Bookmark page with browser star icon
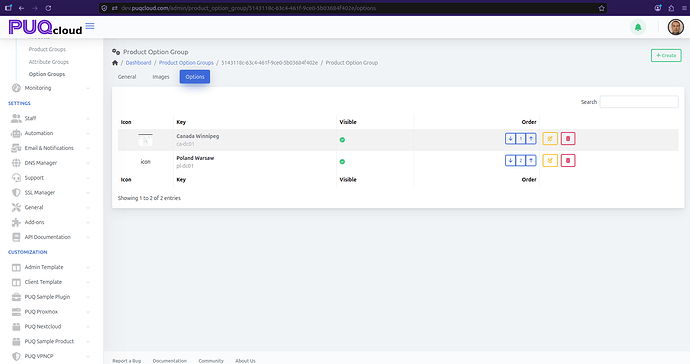The image size is (690, 364). pos(602,8)
